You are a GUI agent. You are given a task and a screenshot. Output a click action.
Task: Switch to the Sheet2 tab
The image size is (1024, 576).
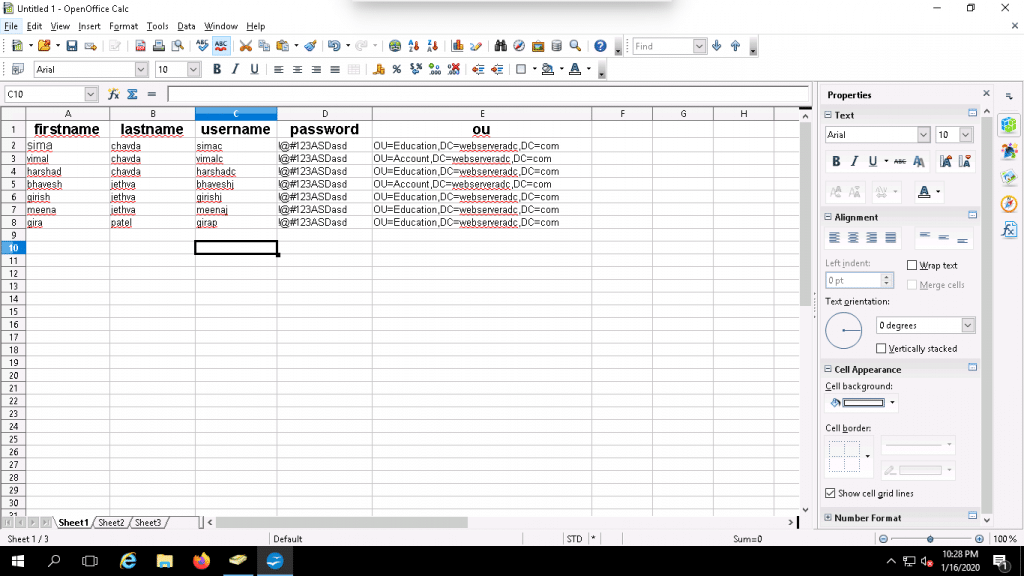pos(111,523)
